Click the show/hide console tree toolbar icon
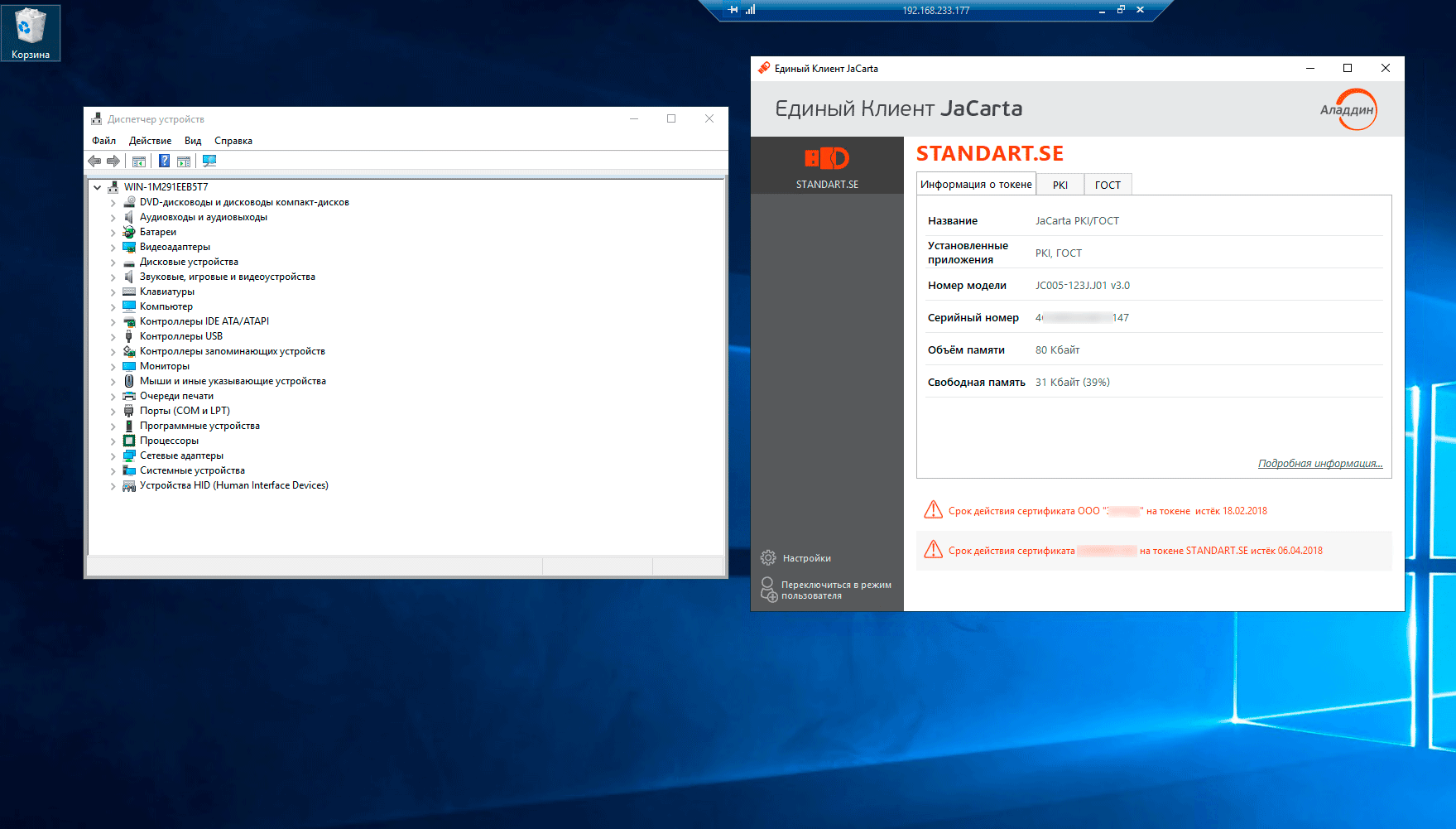Screen dimensions: 1456x829 139,161
